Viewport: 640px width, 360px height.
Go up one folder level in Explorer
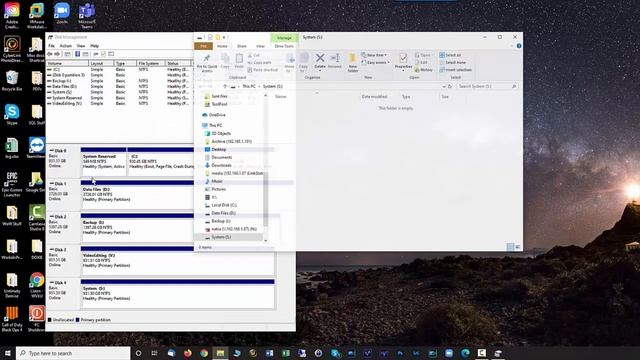(225, 87)
